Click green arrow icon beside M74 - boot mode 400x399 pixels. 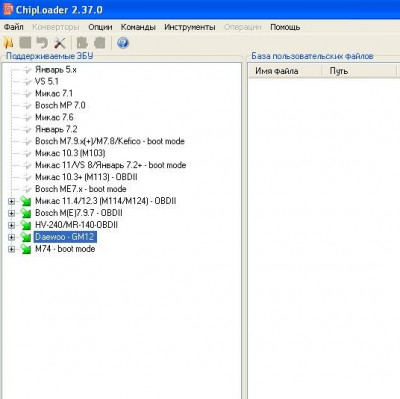click(26, 249)
